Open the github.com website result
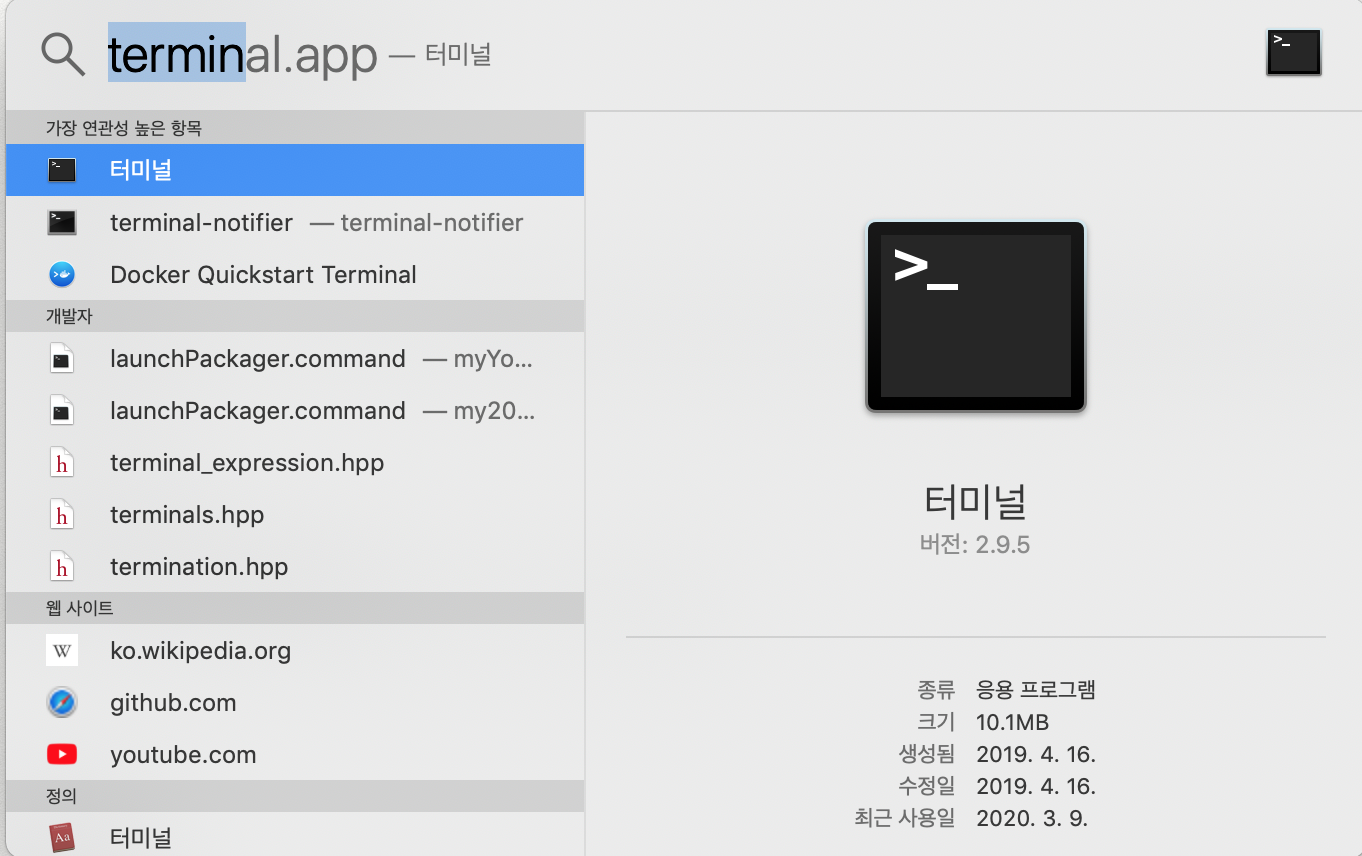The width and height of the screenshot is (1362, 856). tap(295, 702)
